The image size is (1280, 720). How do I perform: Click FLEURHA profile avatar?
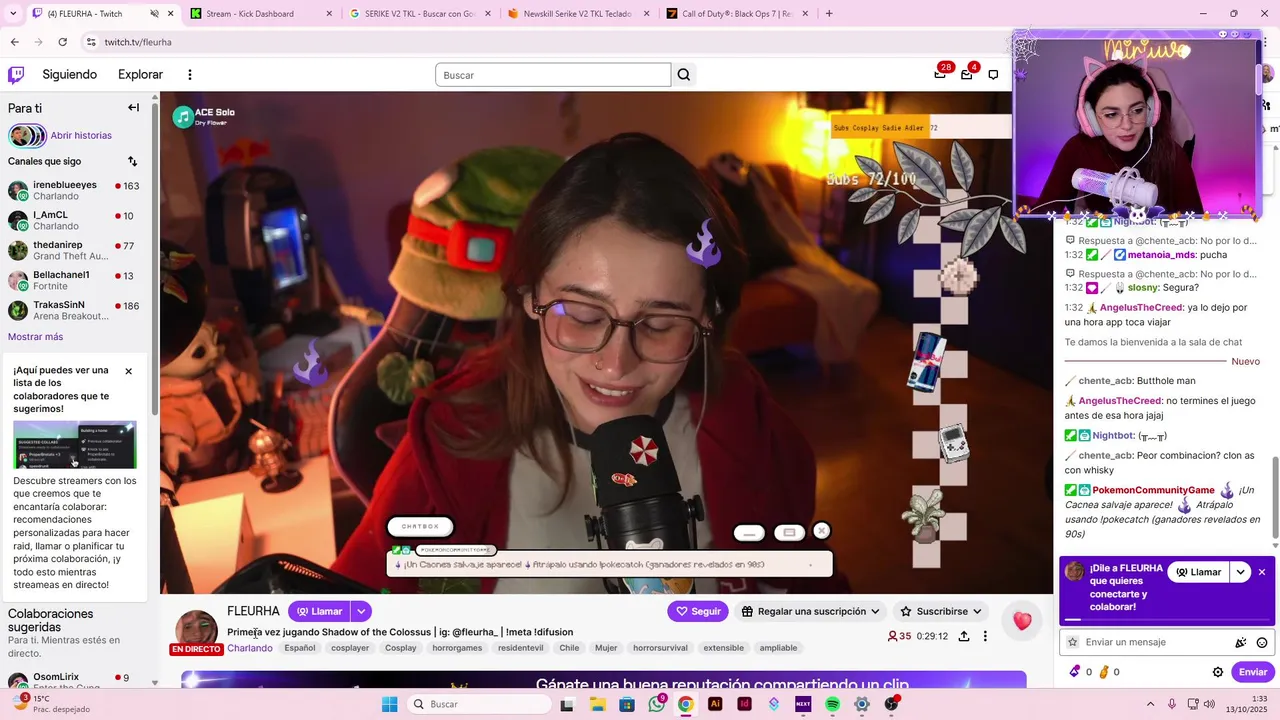(196, 630)
